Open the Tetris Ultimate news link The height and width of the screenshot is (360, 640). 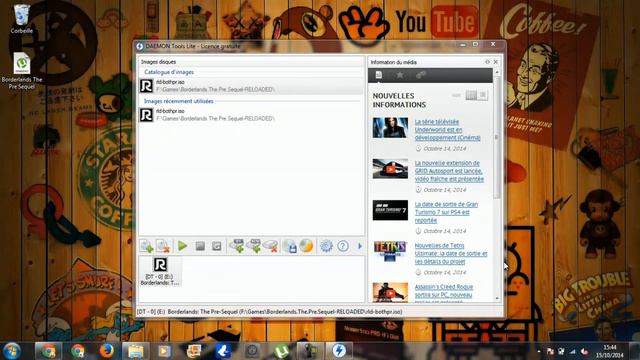(x=451, y=253)
